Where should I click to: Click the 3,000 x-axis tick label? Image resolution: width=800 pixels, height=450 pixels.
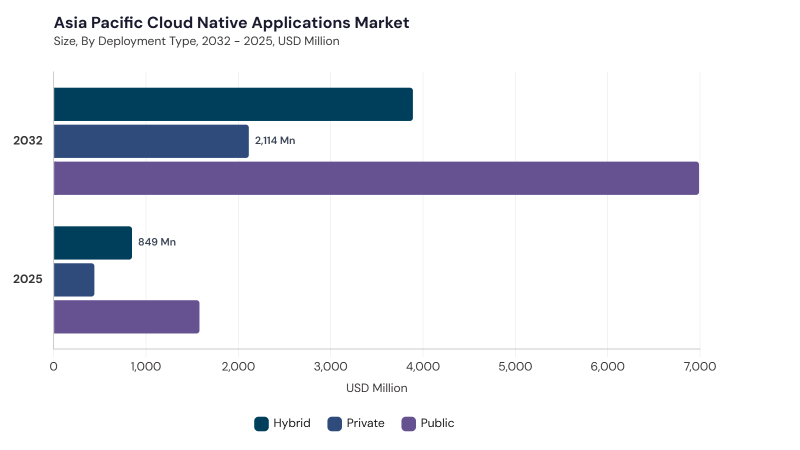click(331, 366)
